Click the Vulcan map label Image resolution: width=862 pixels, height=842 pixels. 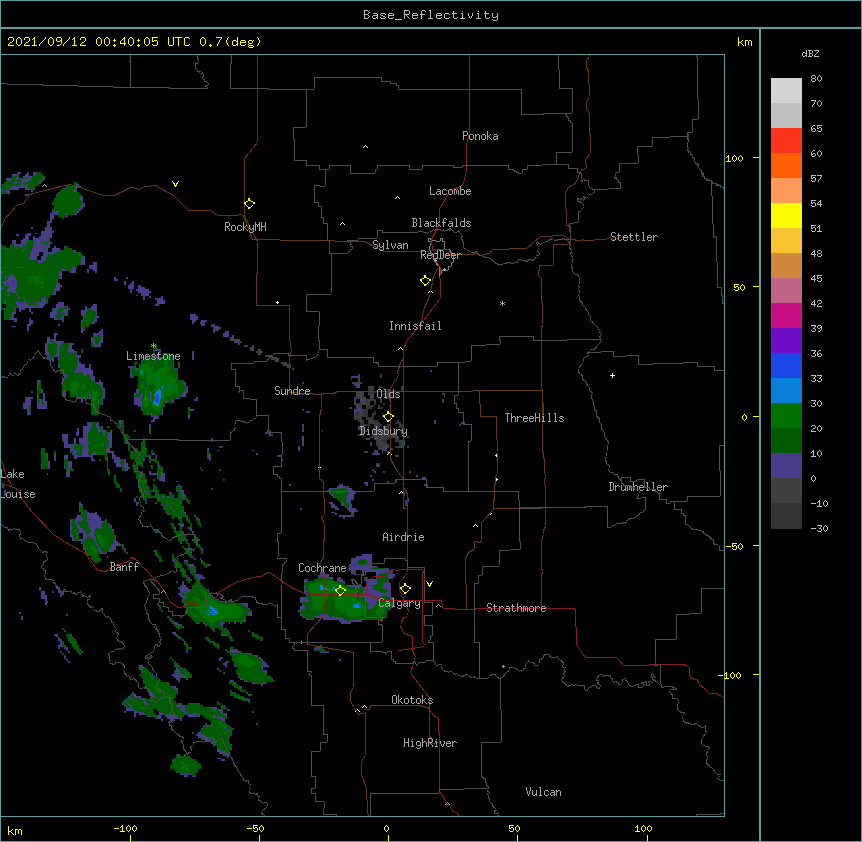[x=543, y=792]
